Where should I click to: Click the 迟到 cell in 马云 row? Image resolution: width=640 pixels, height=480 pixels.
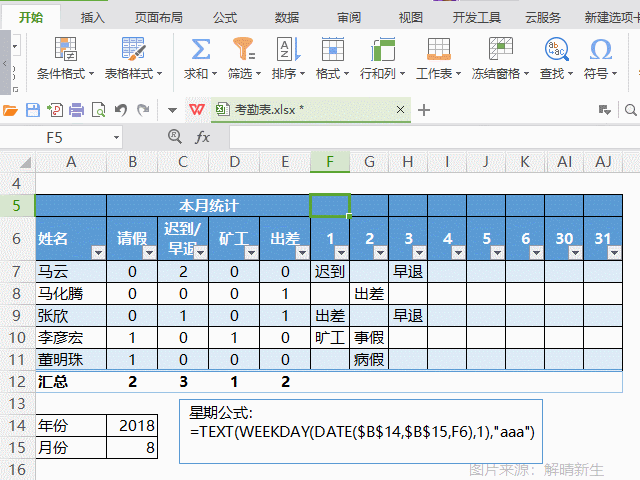click(330, 271)
